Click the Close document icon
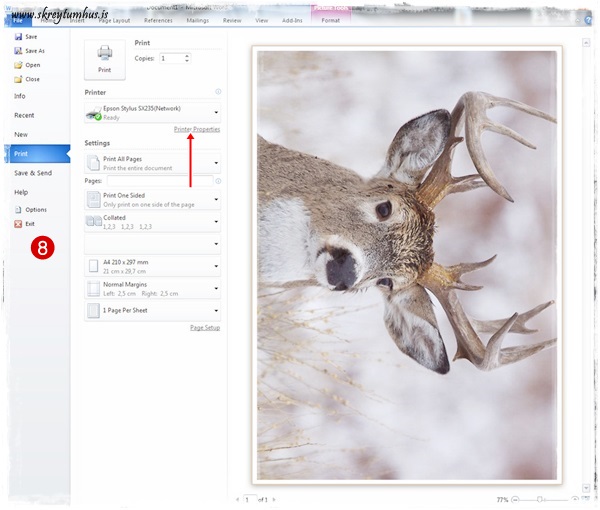 [18, 79]
